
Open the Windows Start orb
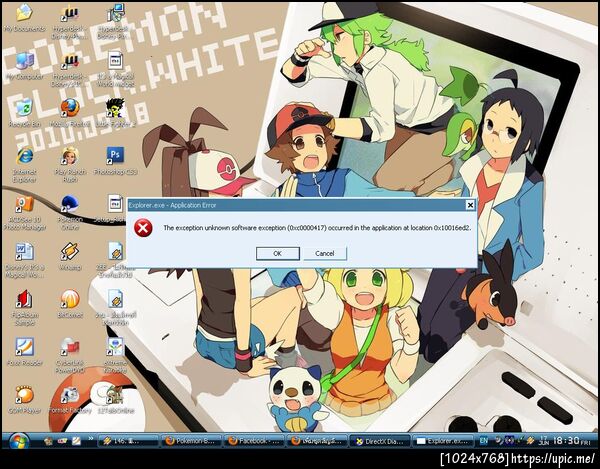coord(18,441)
